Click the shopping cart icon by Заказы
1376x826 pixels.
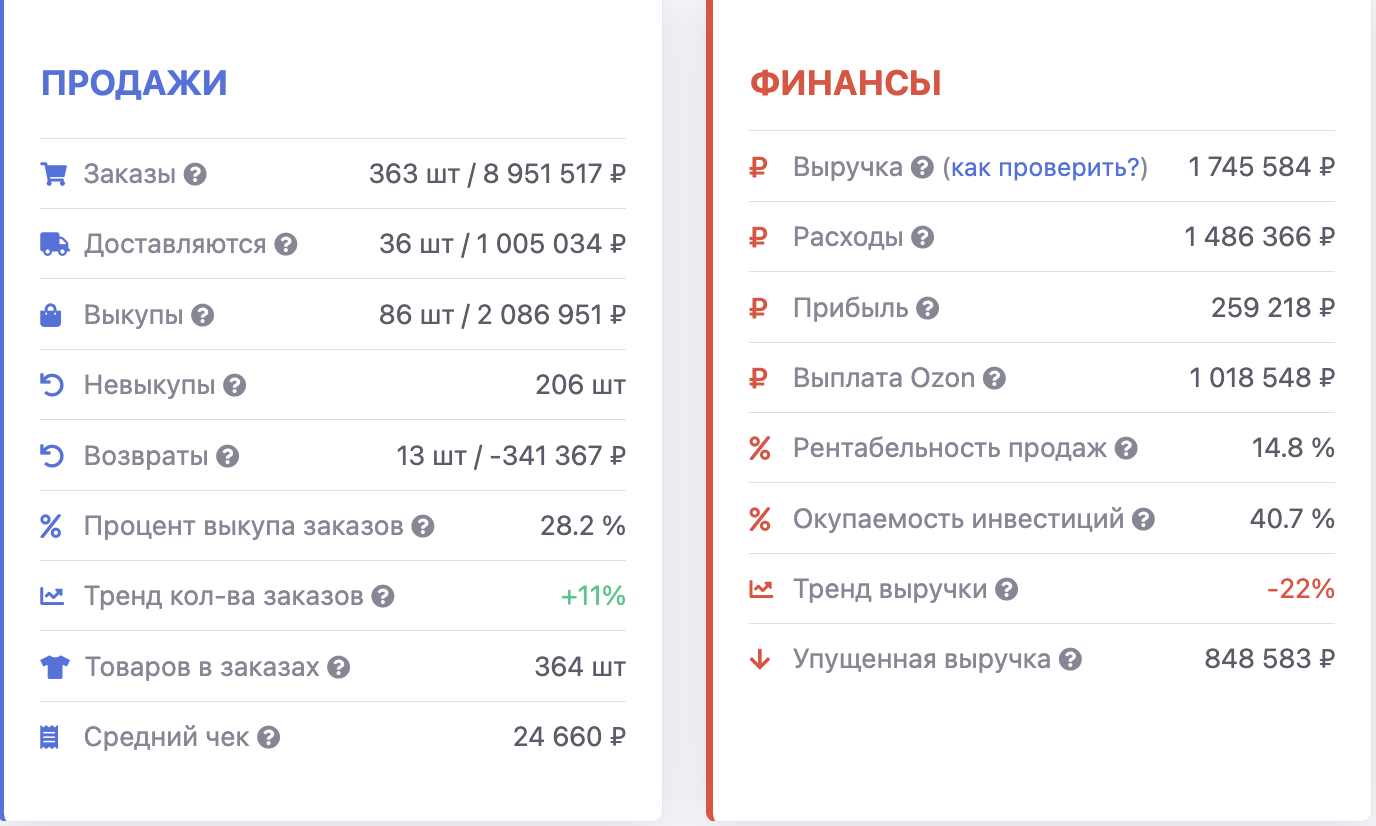coord(52,175)
